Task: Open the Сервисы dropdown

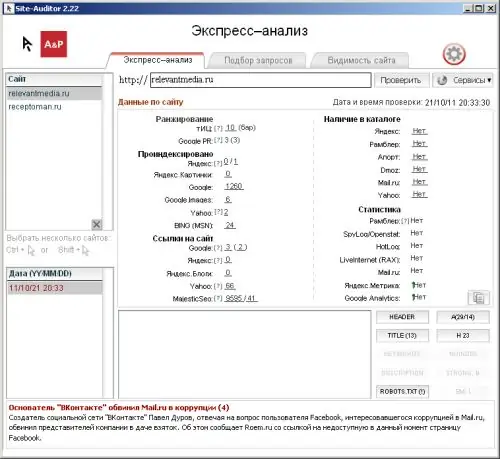Action: [x=463, y=80]
